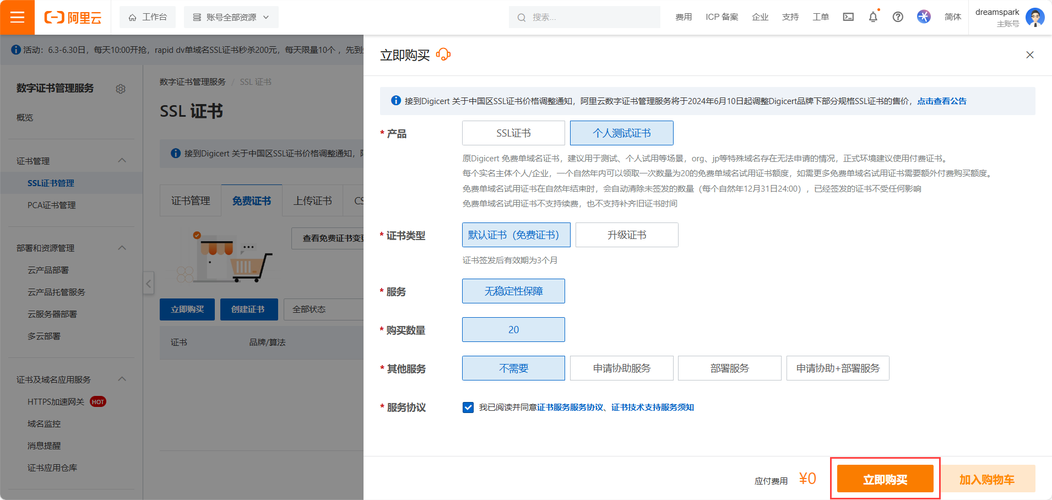Screen dimensions: 1052x500
Task: Select 个人测试证书 product option
Action: click(621, 133)
